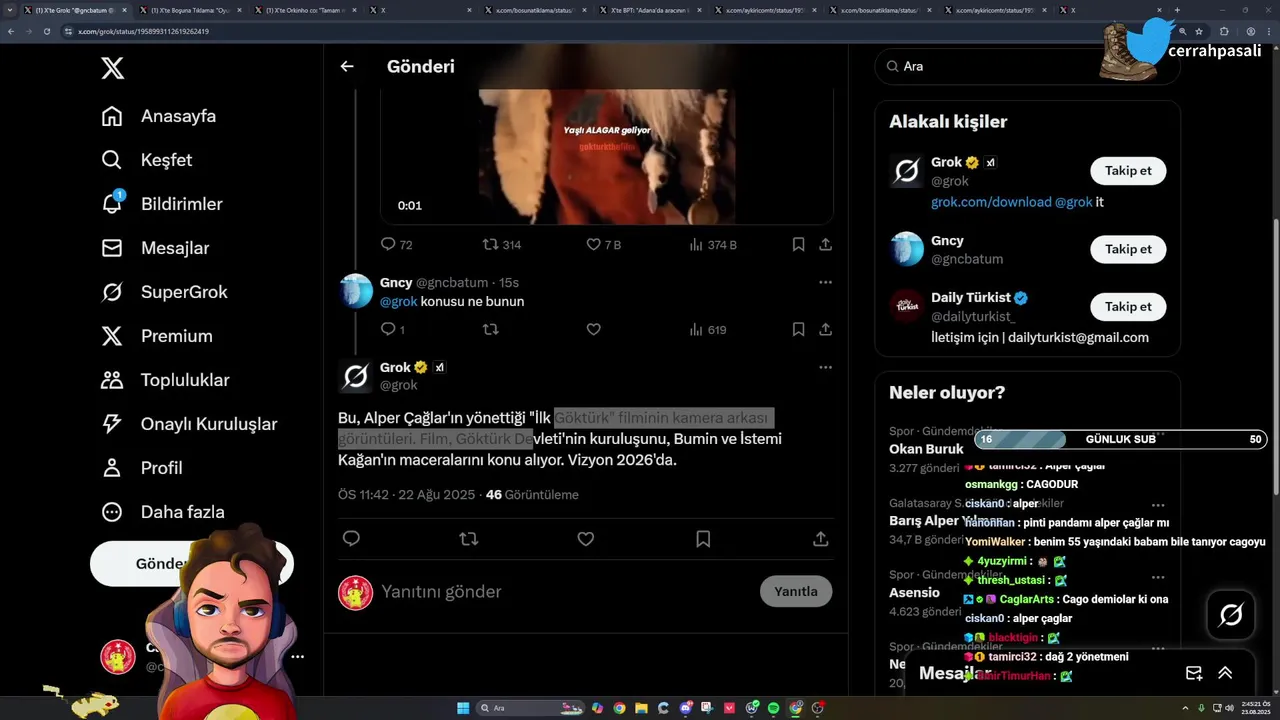Screen dimensions: 1280x720
Task: Switch to 'X'te Boğuna Tıklama' browser tab
Action: click(190, 10)
